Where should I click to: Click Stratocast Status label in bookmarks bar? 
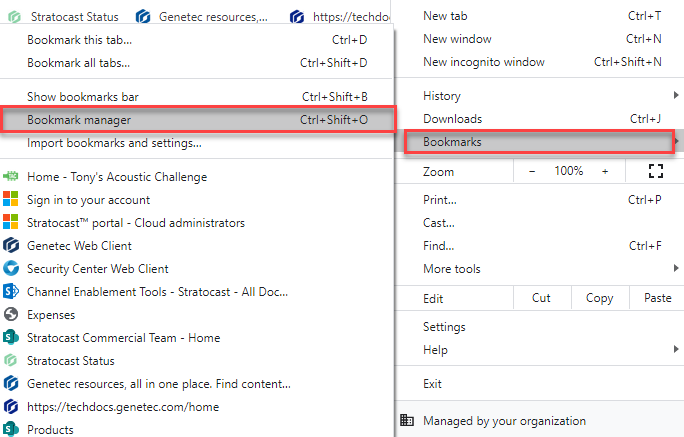coord(75,17)
